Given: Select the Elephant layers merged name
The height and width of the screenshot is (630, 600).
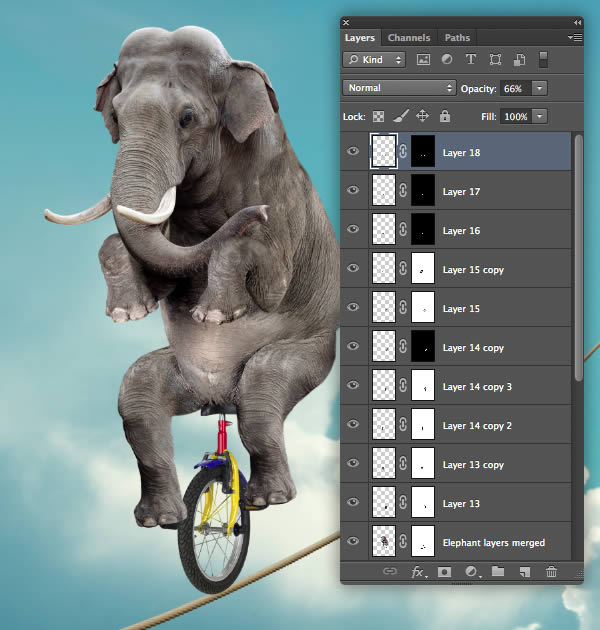Looking at the screenshot, I should (x=494, y=543).
